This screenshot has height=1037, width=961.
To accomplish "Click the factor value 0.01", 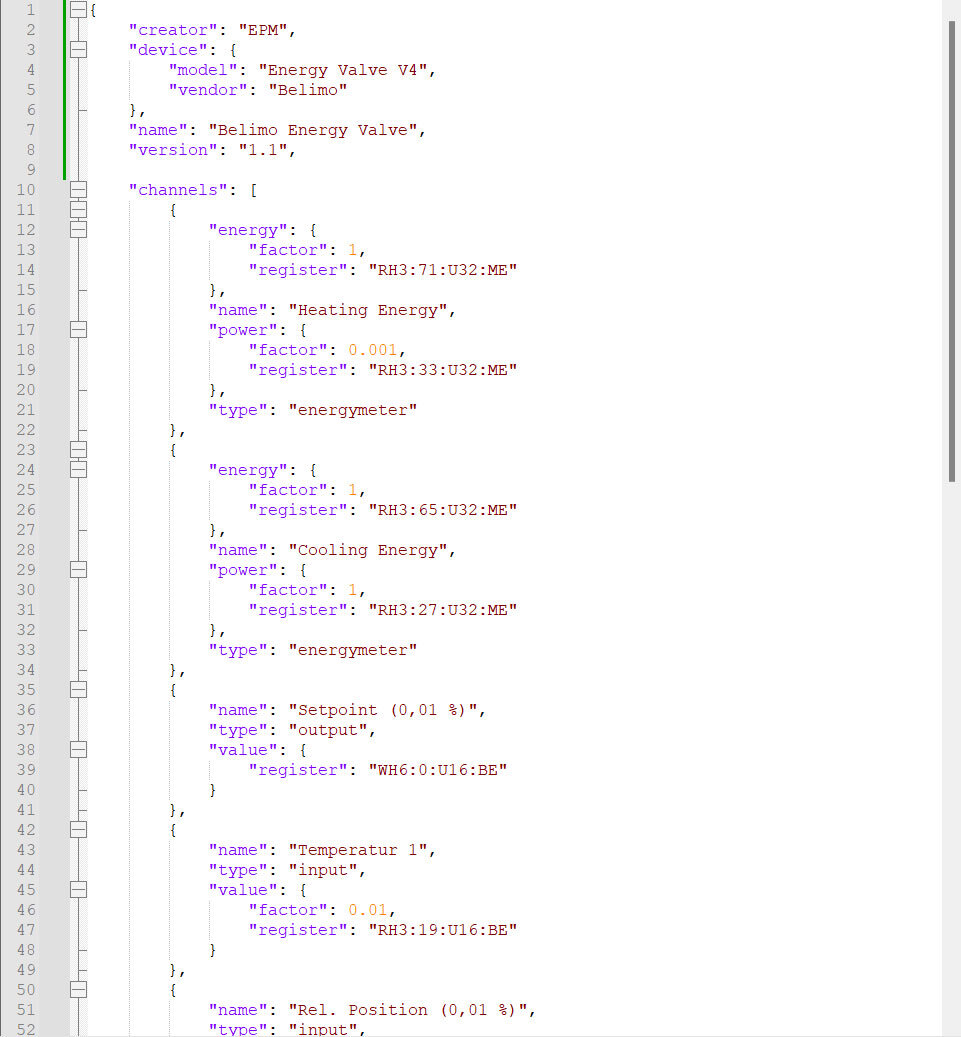I will pyautogui.click(x=368, y=910).
